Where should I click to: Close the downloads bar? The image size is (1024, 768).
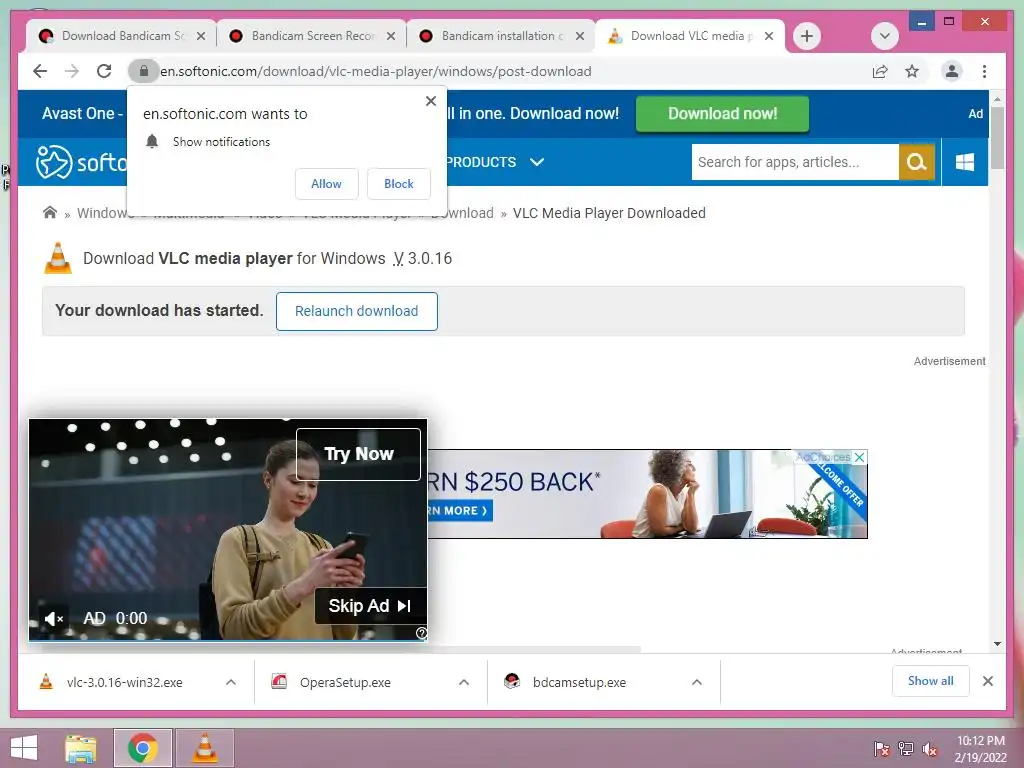(x=987, y=681)
